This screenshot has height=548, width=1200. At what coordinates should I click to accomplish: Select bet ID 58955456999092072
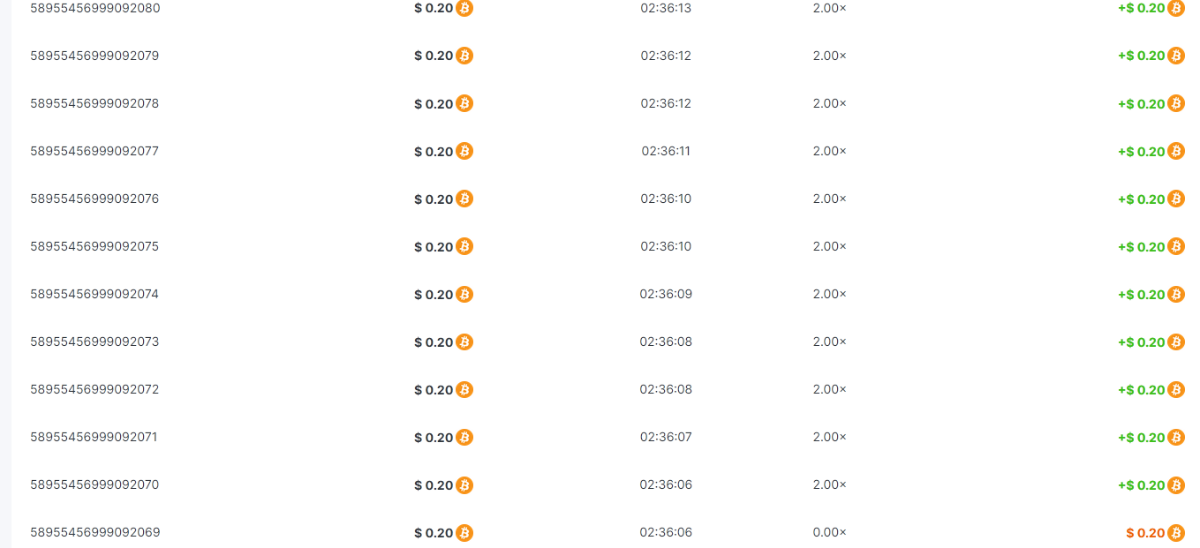point(95,389)
